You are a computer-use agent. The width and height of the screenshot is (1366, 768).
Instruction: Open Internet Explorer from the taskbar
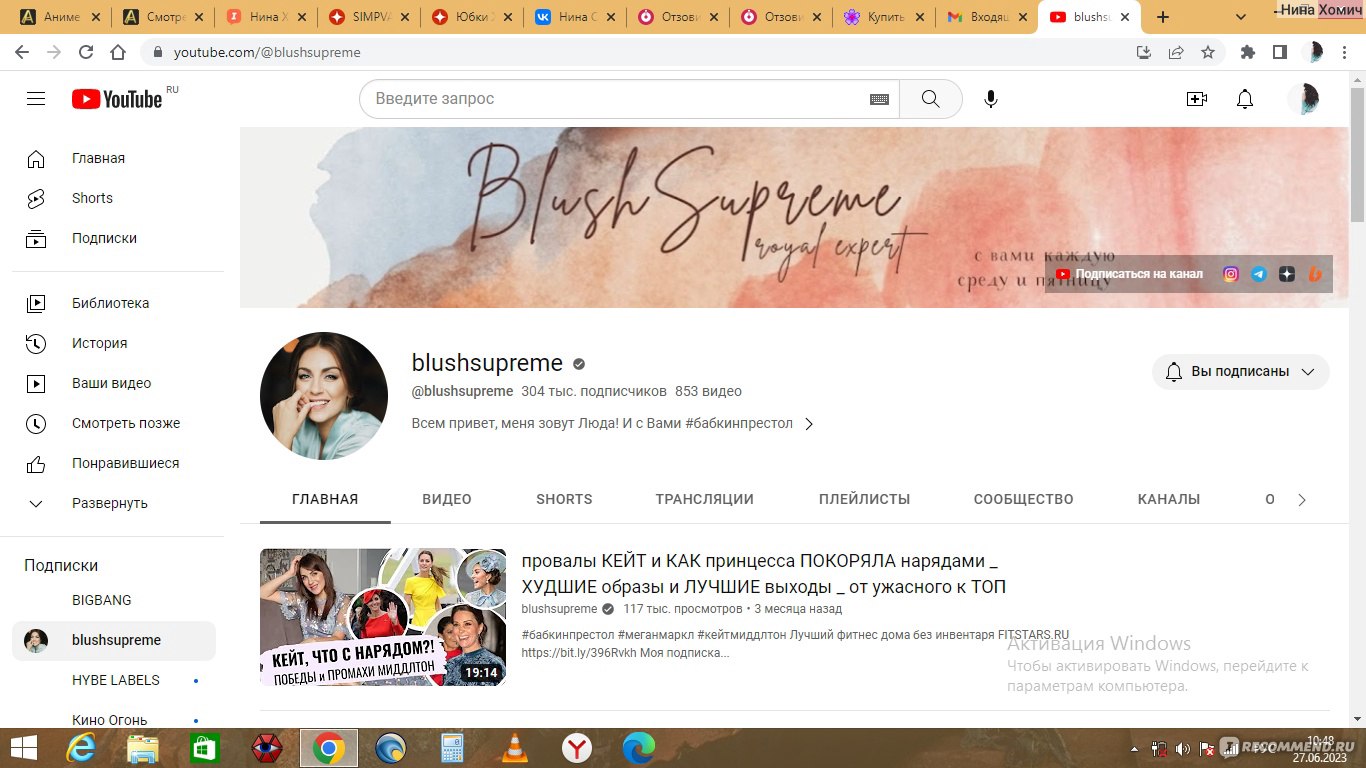point(81,748)
